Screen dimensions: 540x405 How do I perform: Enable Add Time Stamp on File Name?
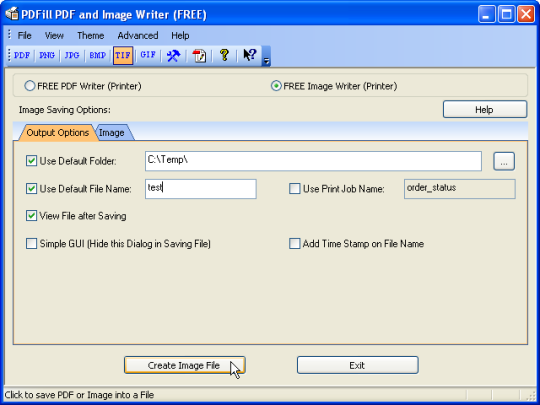[x=294, y=244]
